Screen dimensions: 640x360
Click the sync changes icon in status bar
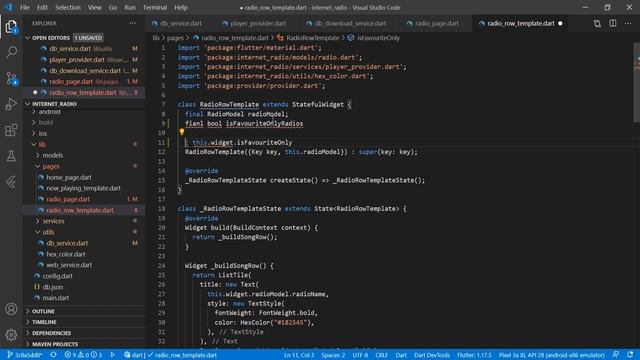coord(53,355)
